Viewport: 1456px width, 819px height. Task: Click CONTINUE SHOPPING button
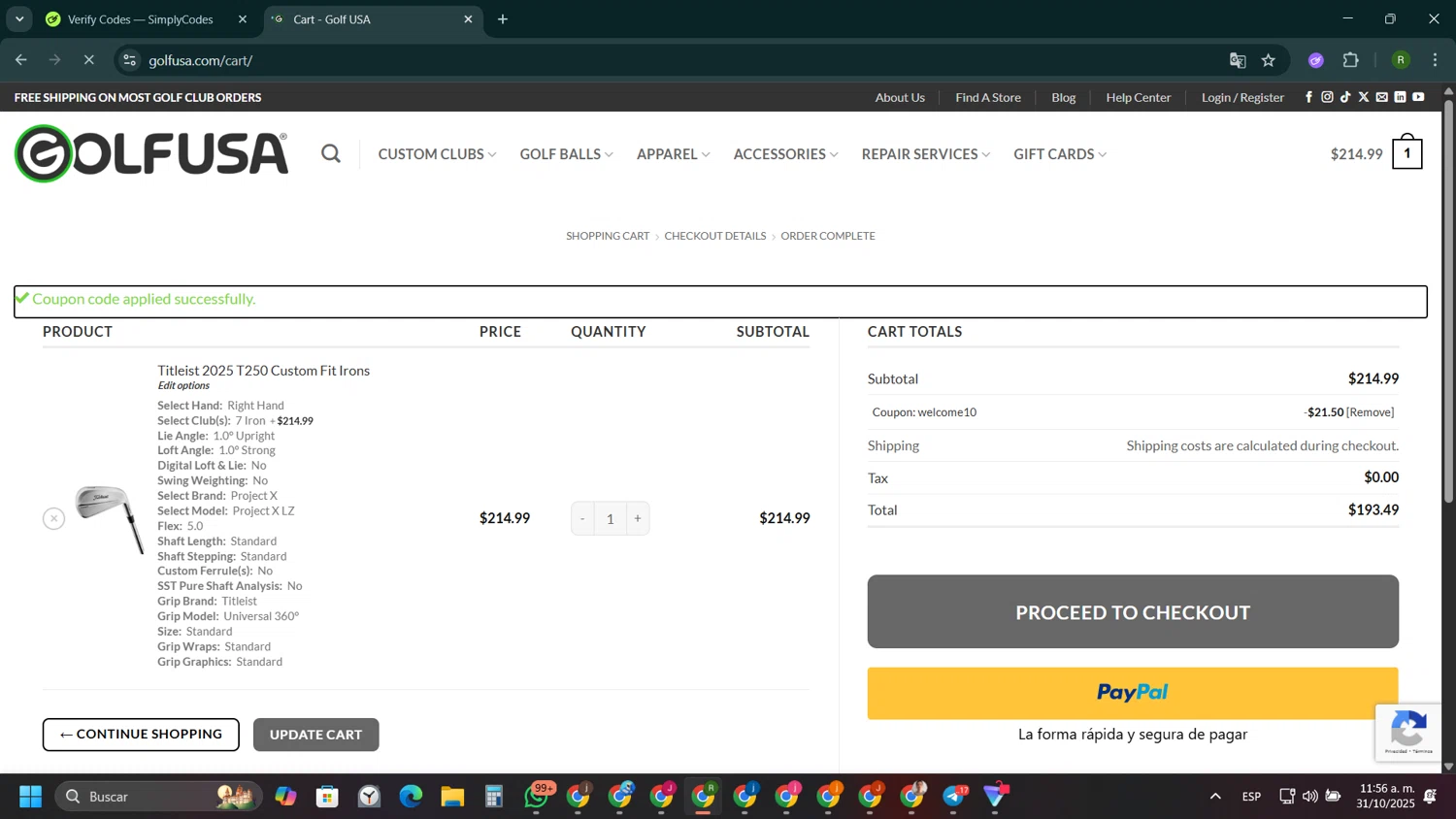(141, 735)
